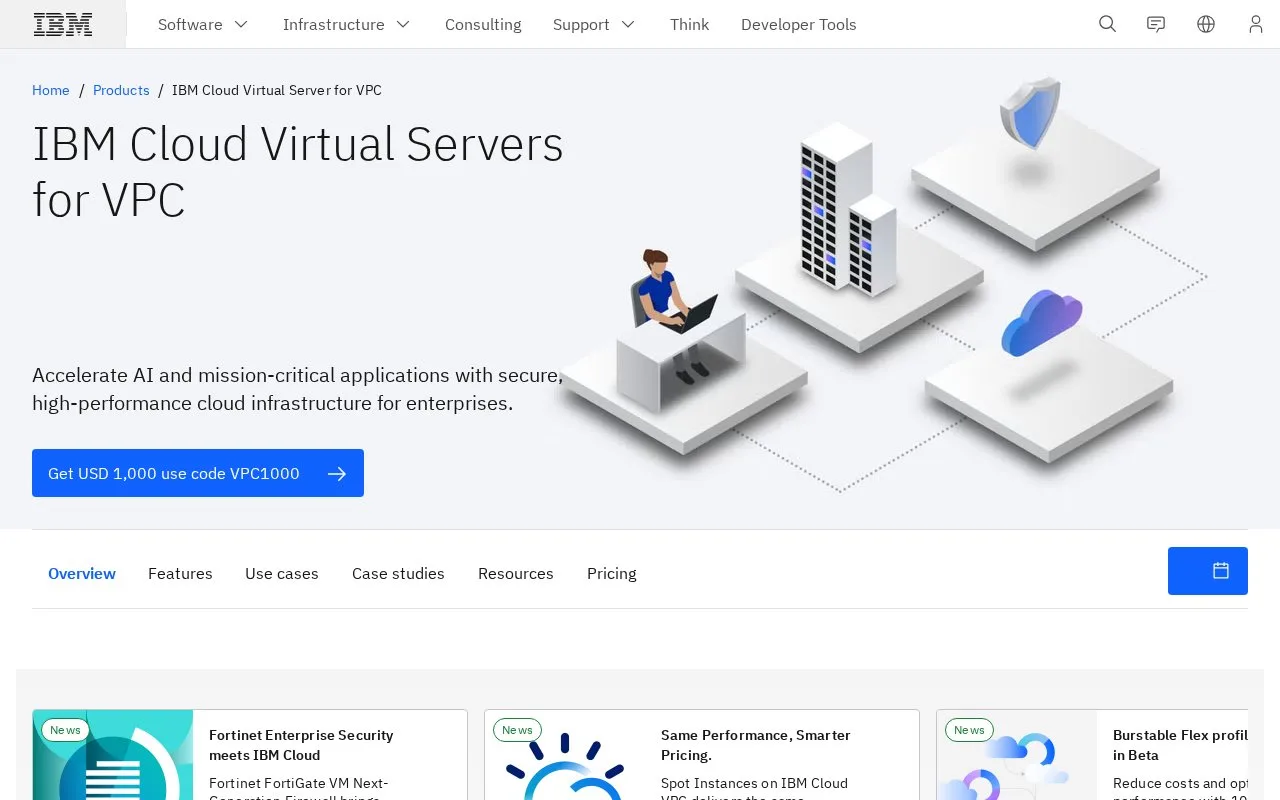This screenshot has width=1280, height=800.
Task: Expand the Software menu
Action: coord(203,24)
